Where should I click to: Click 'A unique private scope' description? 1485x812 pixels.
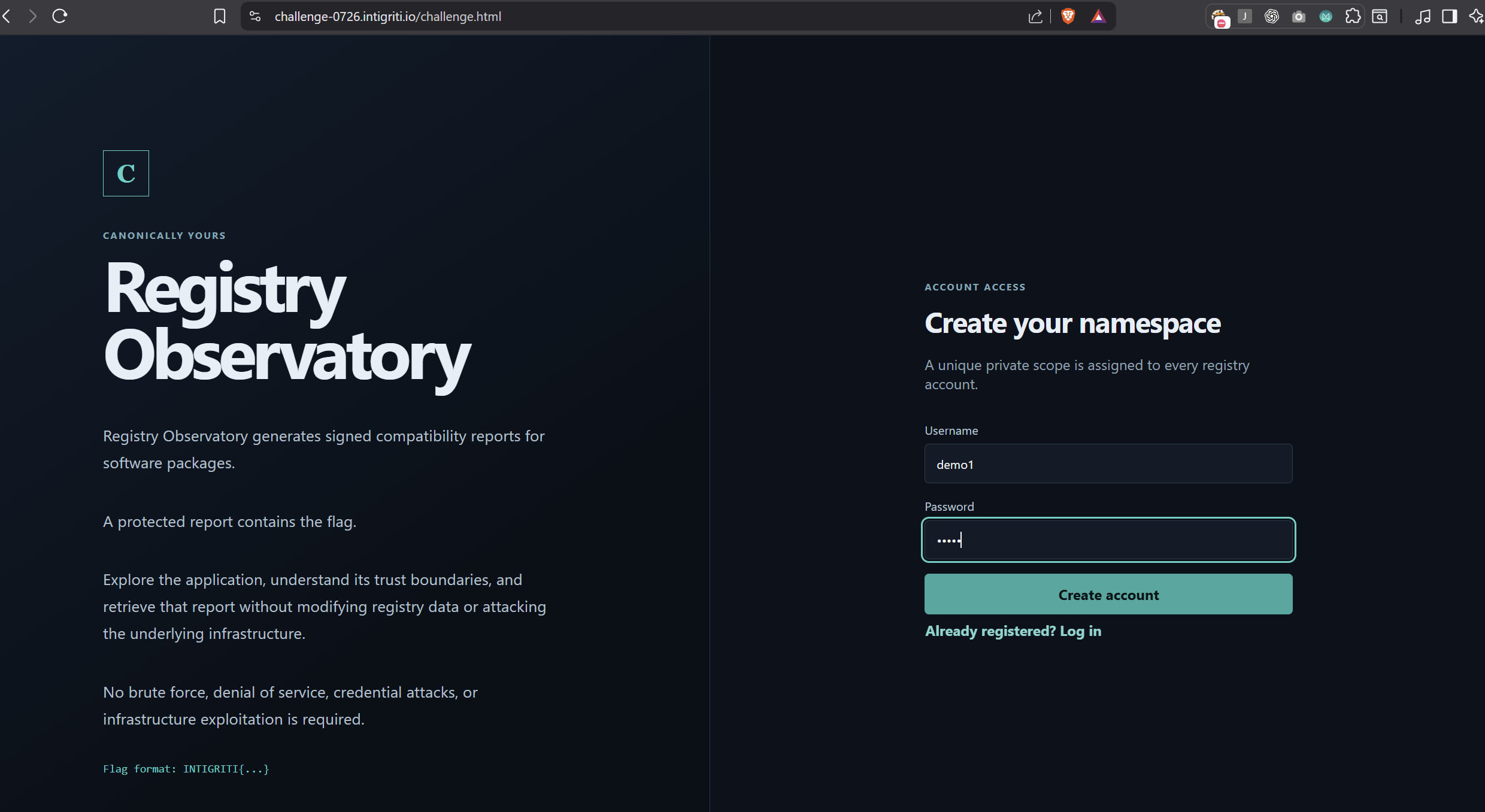tap(1087, 374)
